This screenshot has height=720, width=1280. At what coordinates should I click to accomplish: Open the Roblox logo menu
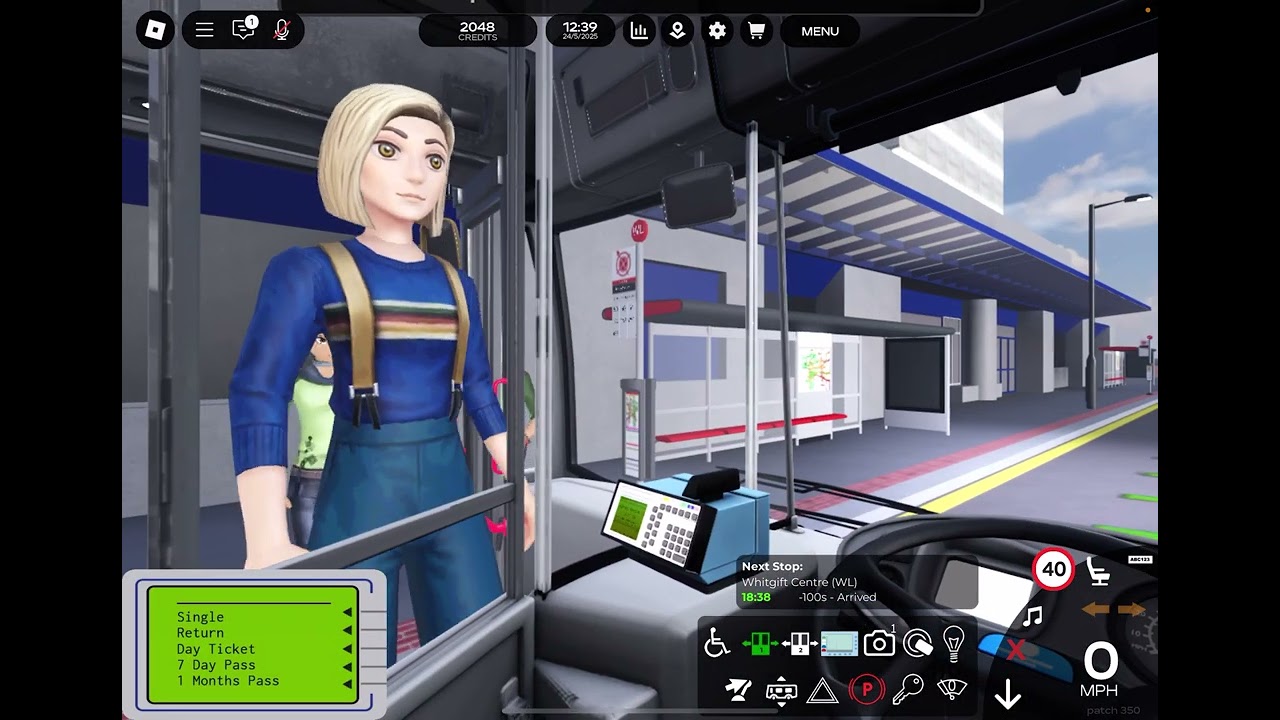click(155, 30)
